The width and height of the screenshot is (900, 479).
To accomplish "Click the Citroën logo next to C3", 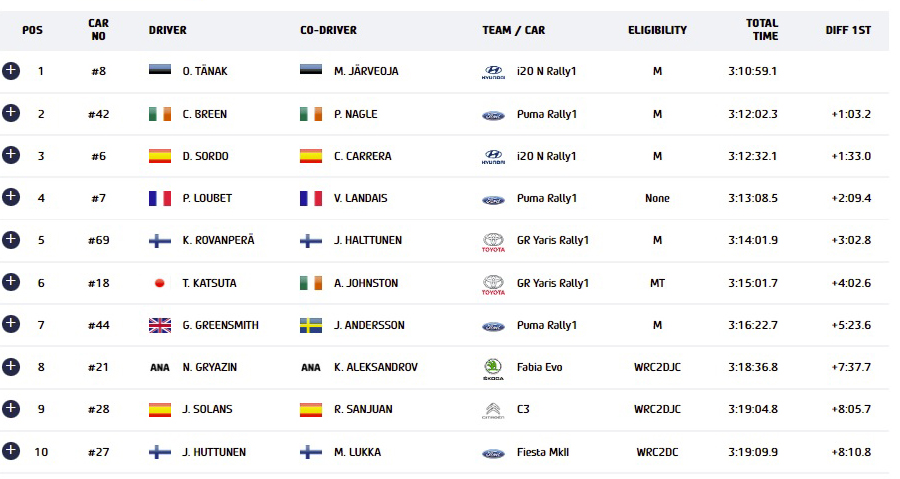I will pyautogui.click(x=493, y=411).
